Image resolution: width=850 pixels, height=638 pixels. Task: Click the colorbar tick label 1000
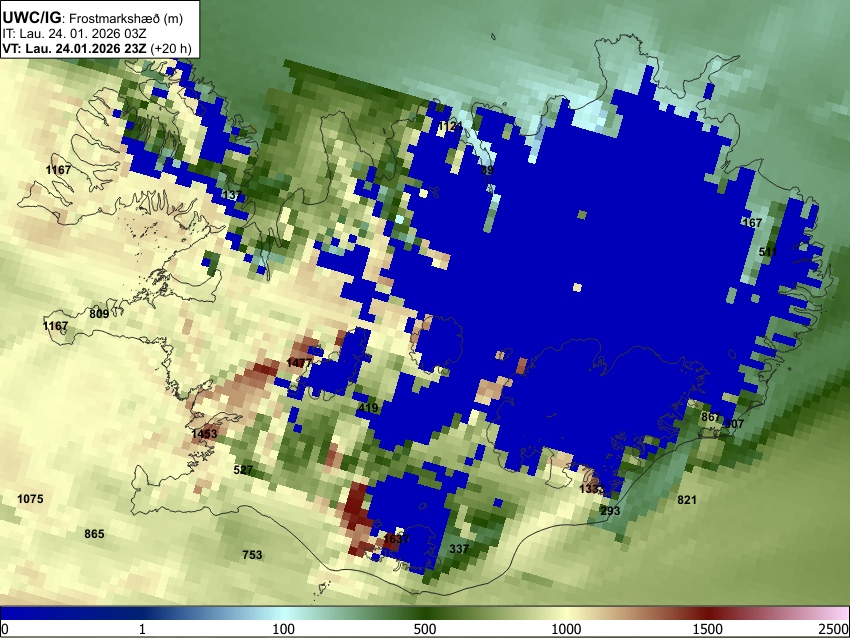pos(566,629)
